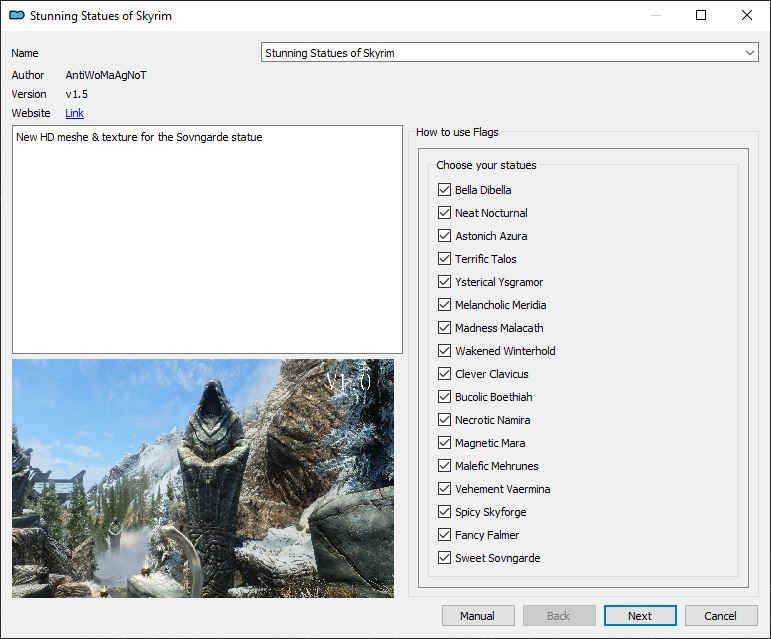Click the 'How to use Flags' group label
Screen dimensions: 771x639
pos(457,132)
